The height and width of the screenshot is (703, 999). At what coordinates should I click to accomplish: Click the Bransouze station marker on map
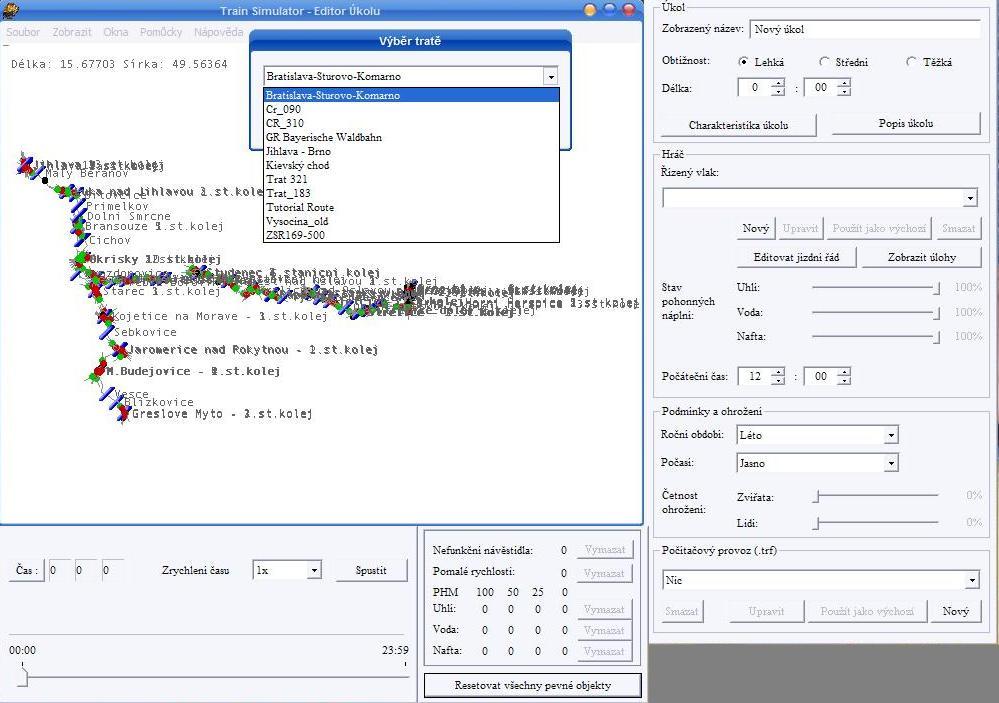tap(77, 227)
